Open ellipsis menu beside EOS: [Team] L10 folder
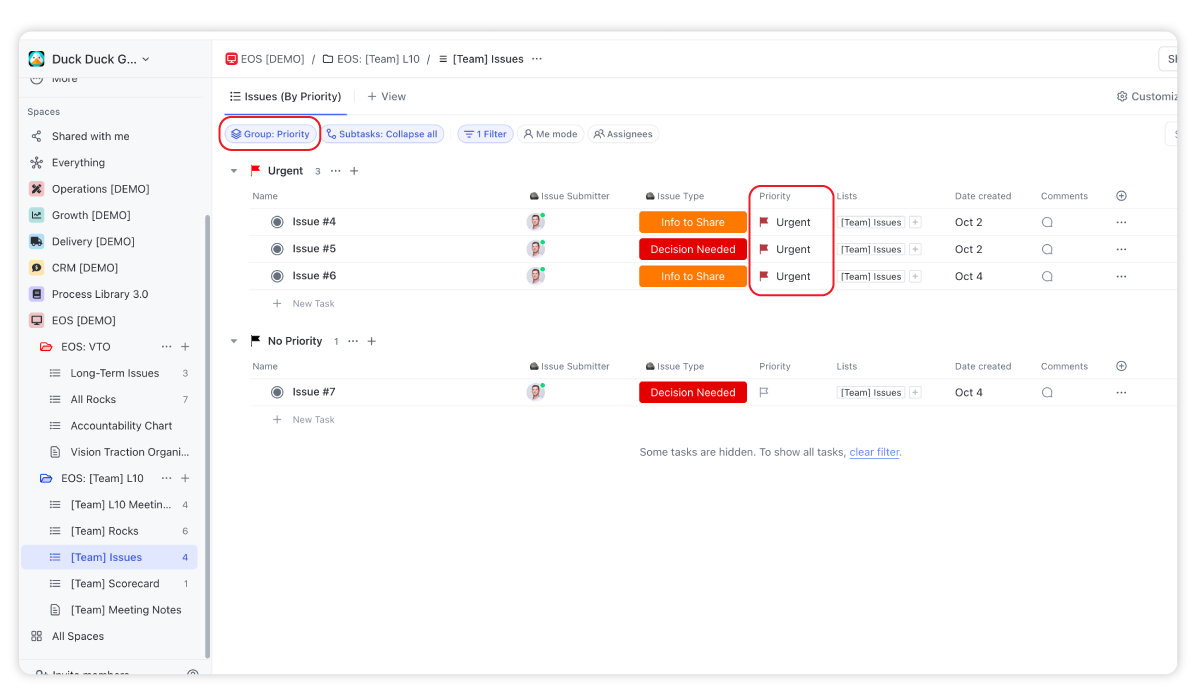 (167, 479)
